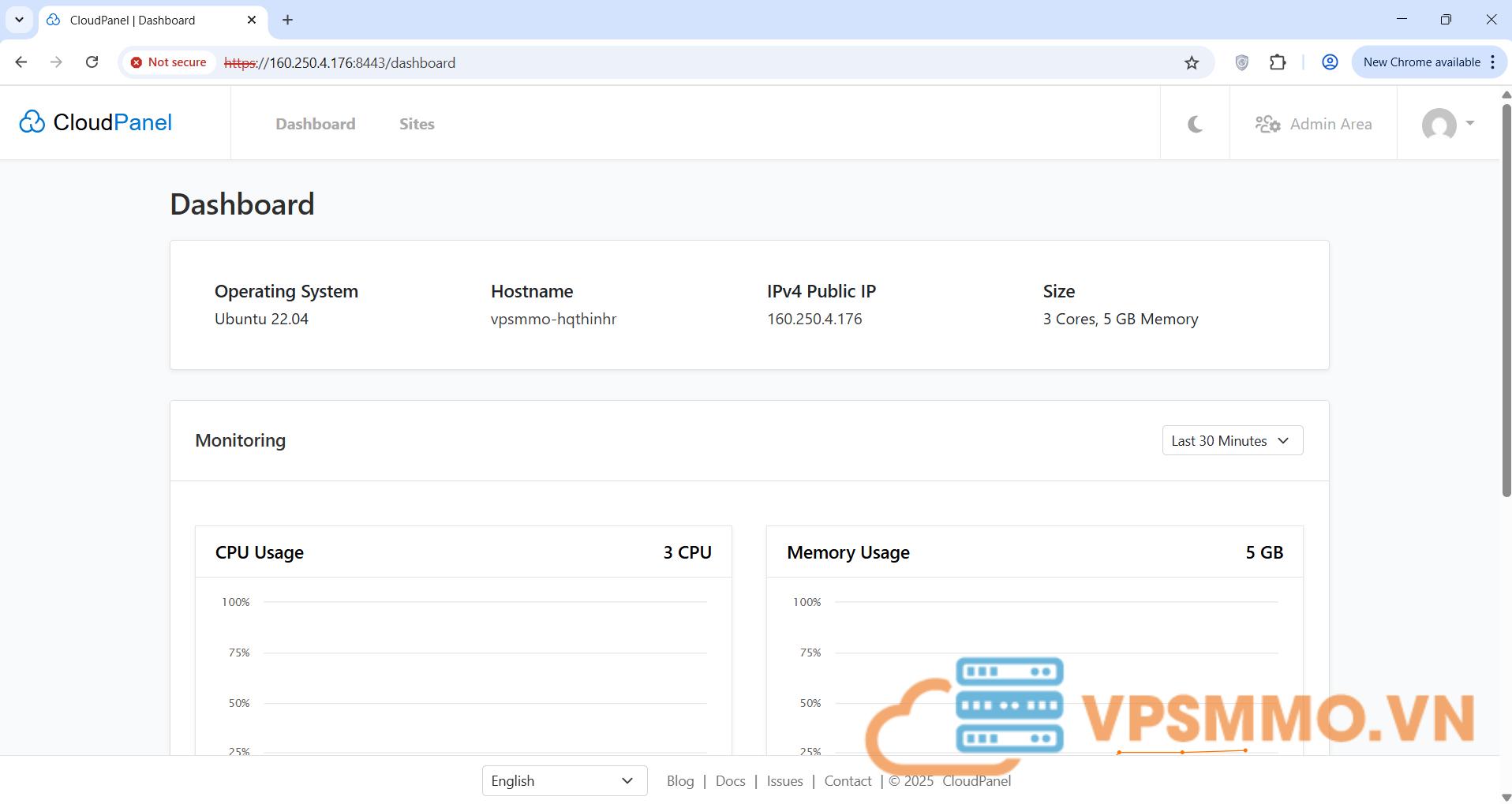The image size is (1512, 804).
Task: Open the Admin Area
Action: 1313,124
